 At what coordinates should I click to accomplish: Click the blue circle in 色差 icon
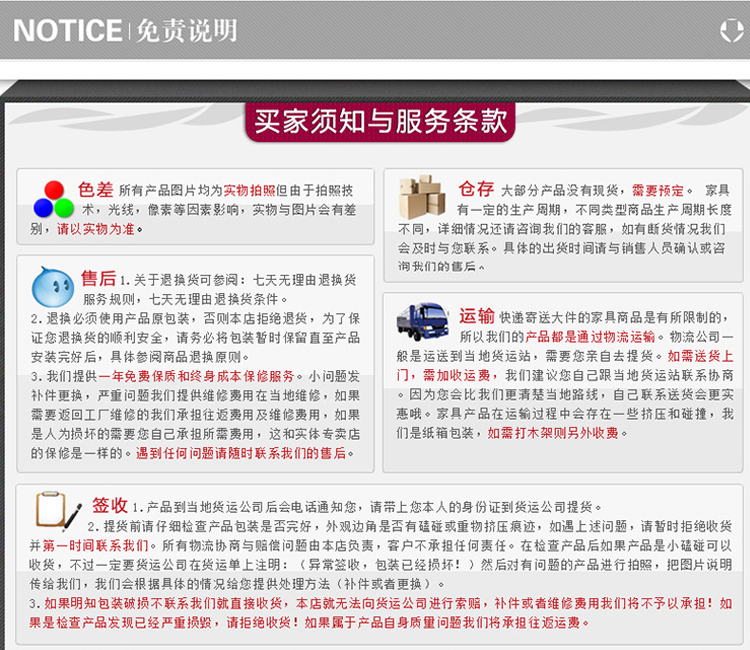click(43, 208)
